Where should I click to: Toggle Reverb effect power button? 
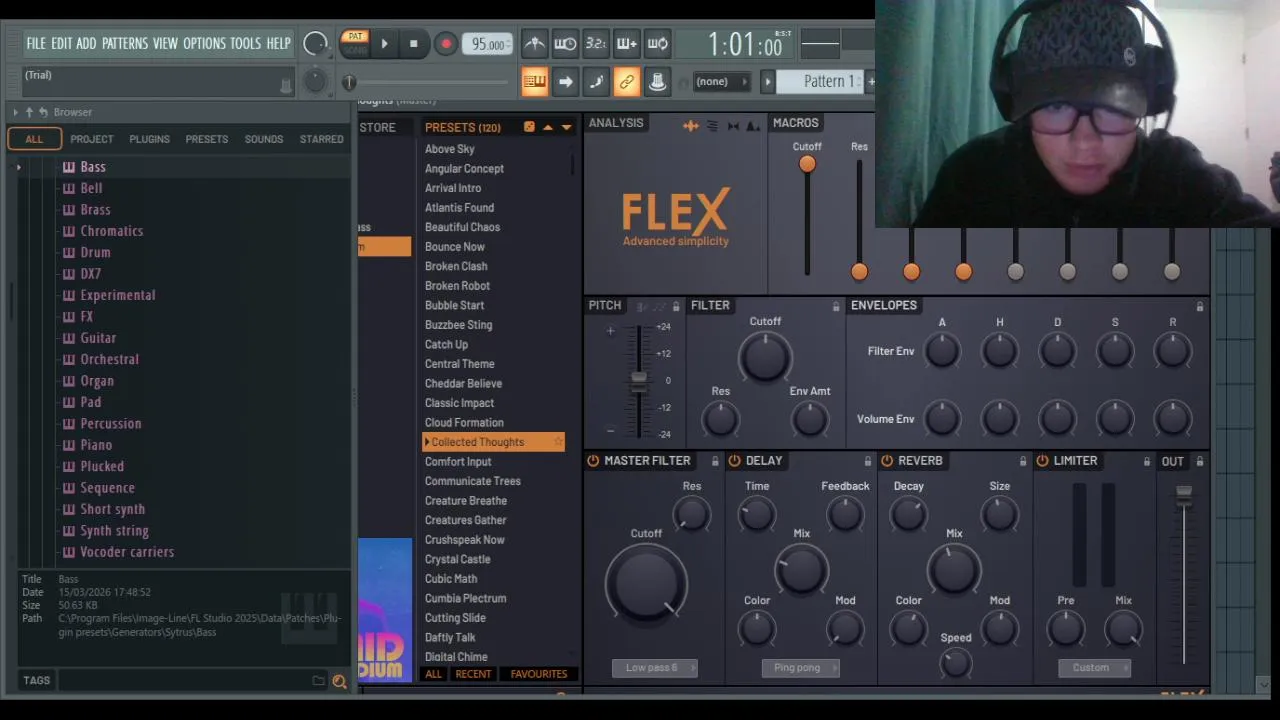(887, 461)
